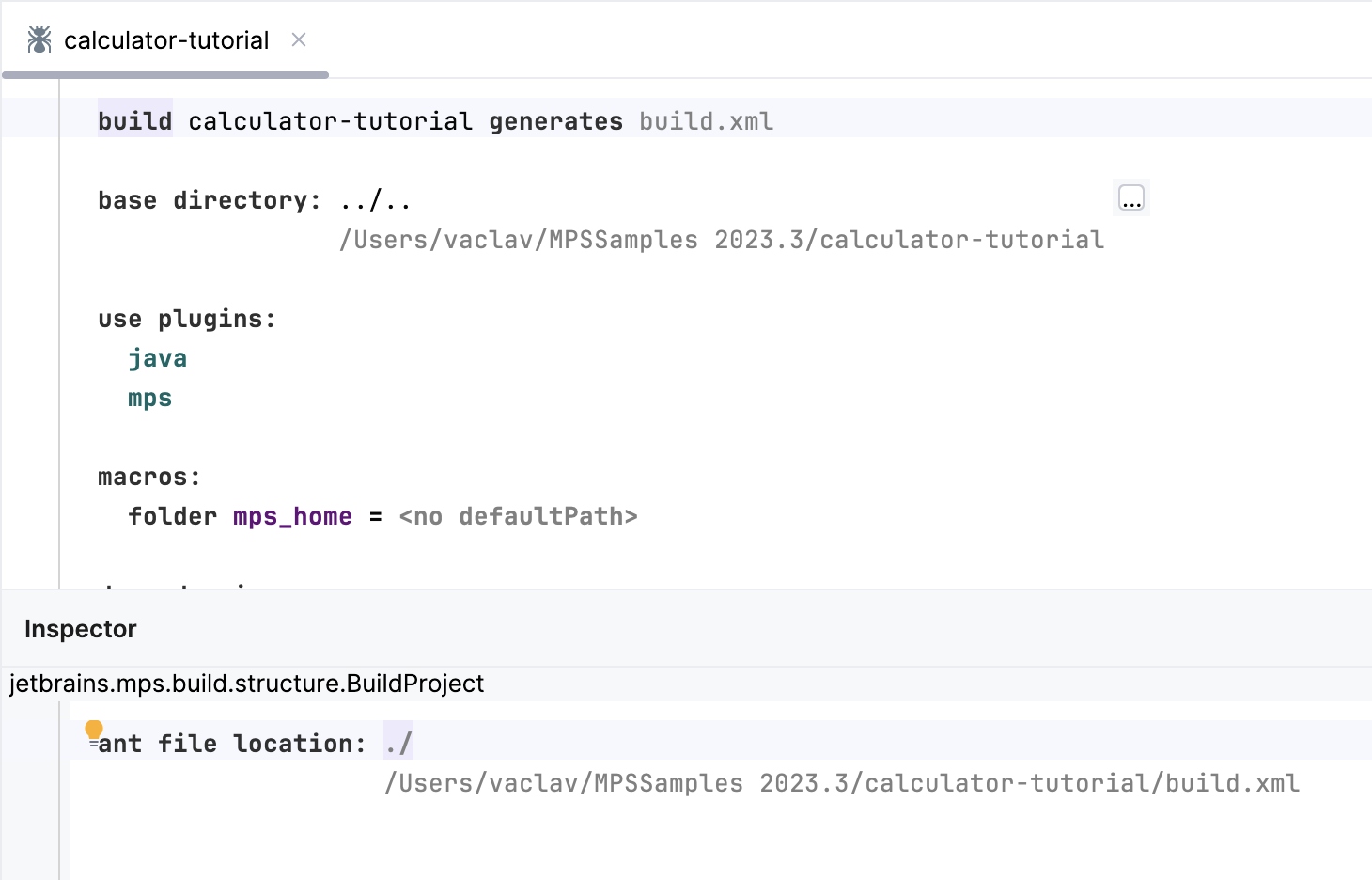The image size is (1372, 880).
Task: Select the build script name calculator-tutorial
Action: [x=330, y=120]
